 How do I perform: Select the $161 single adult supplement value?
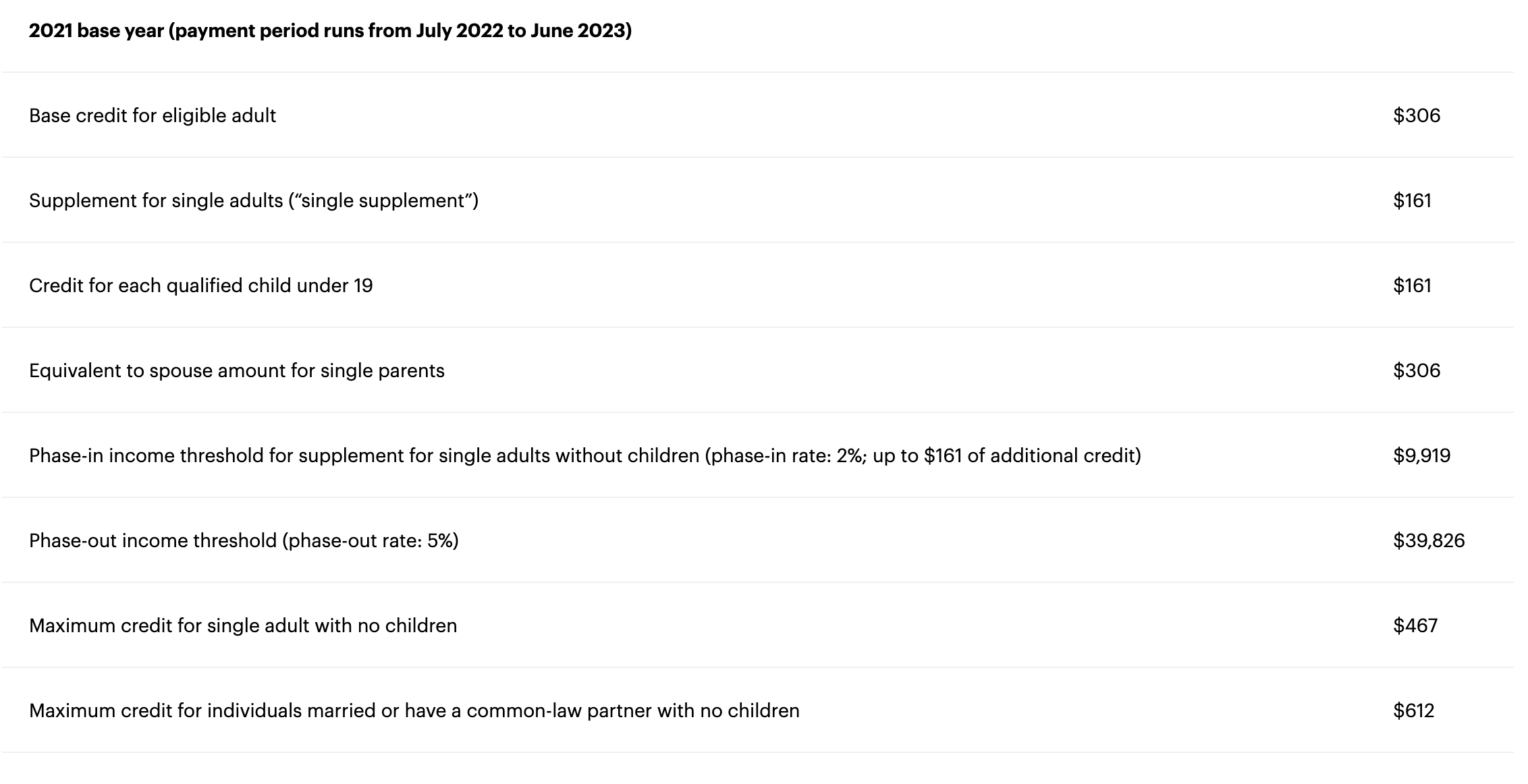1412,201
